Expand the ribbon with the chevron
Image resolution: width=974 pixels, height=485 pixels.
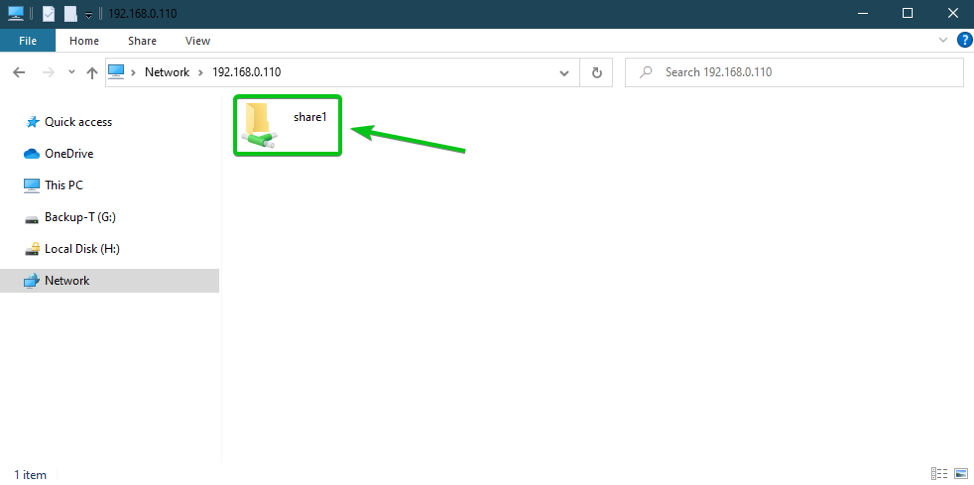944,40
